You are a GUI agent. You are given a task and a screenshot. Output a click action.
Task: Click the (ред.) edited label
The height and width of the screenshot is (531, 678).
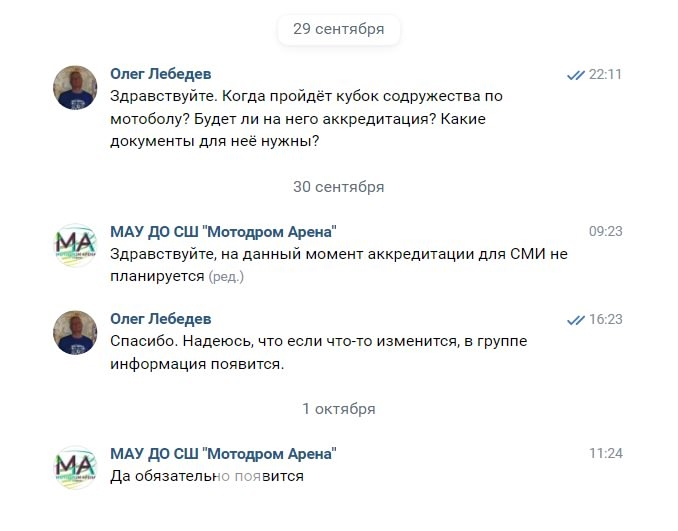(x=226, y=277)
